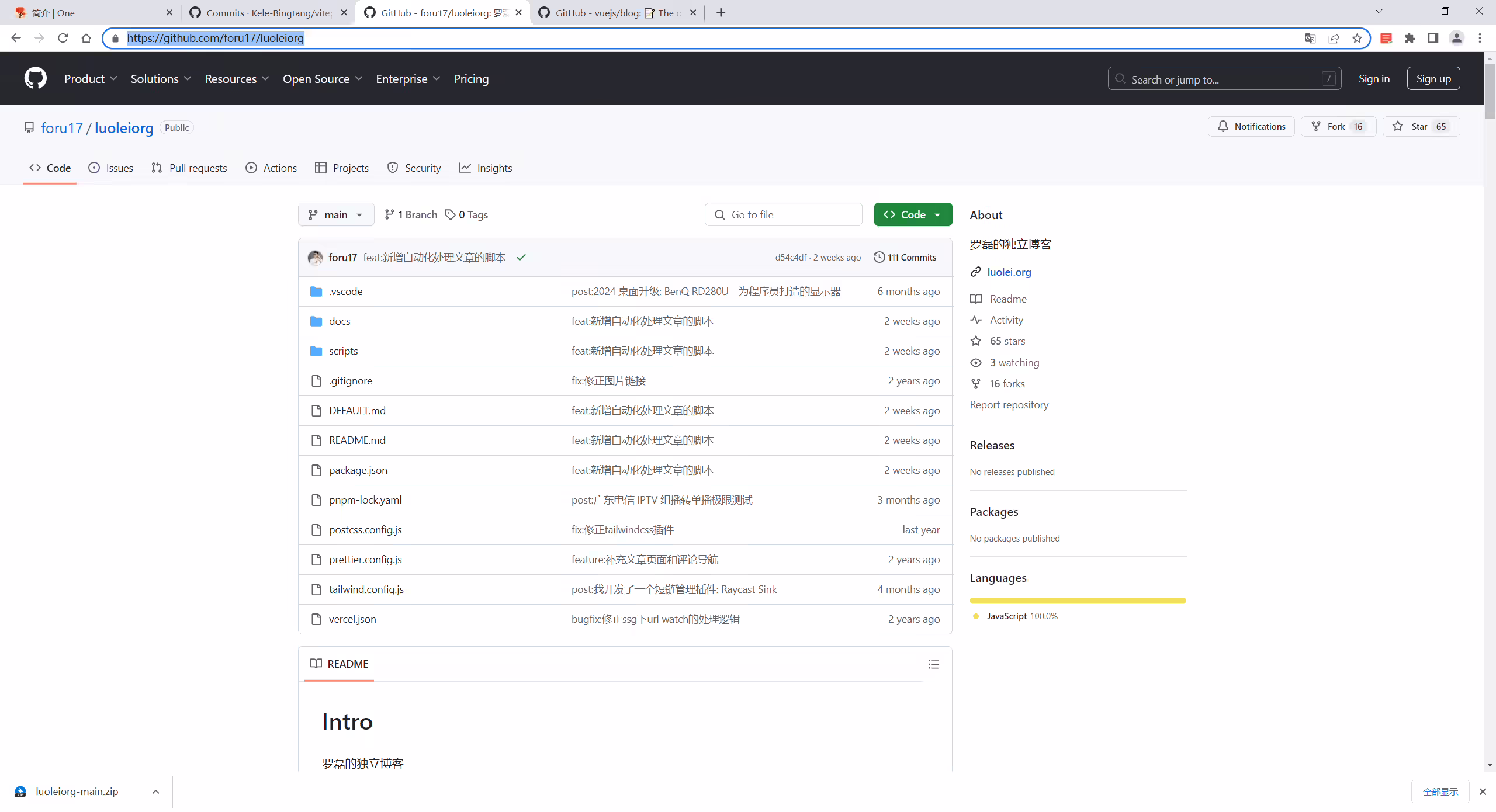Click the Notifications button
The width and height of the screenshot is (1496, 812).
click(x=1251, y=126)
